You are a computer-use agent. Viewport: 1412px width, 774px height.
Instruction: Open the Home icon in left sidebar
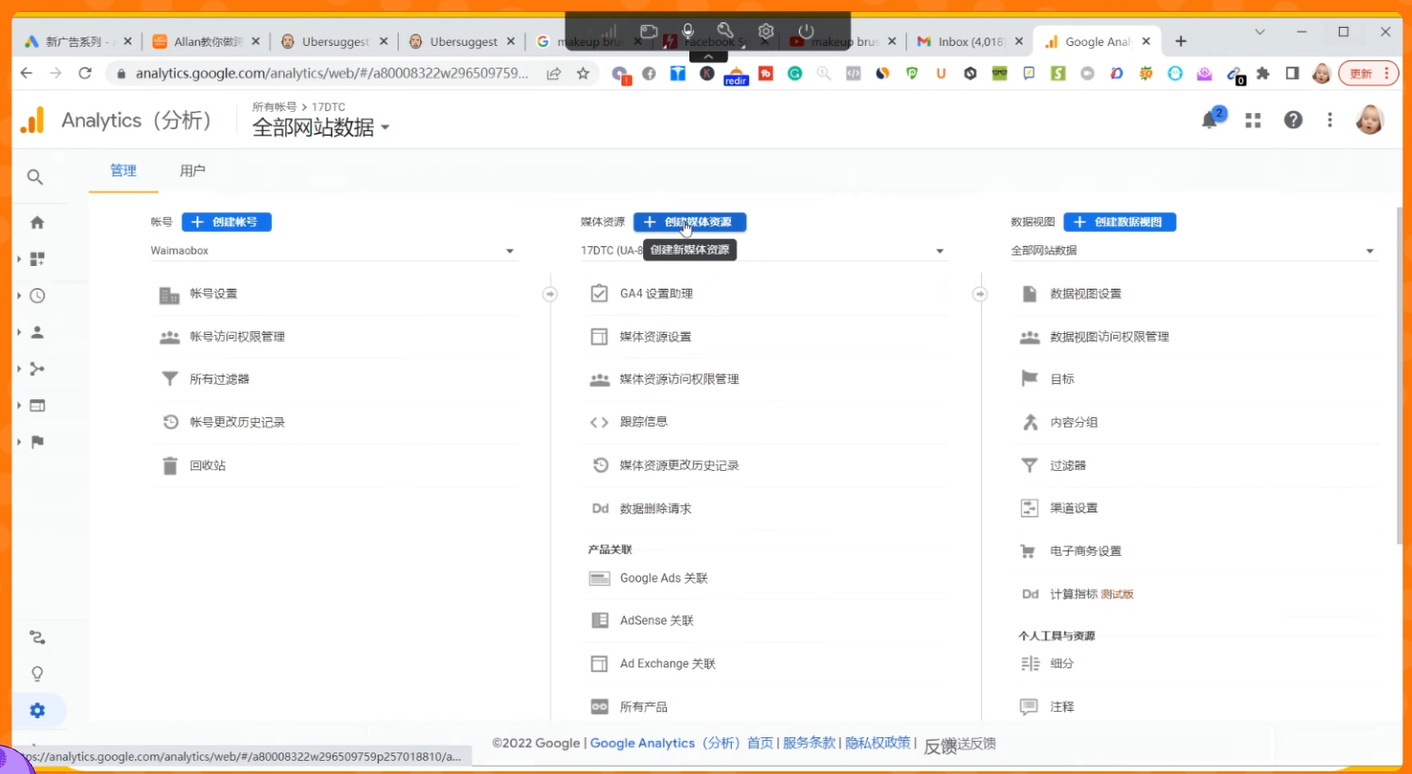[x=36, y=221]
